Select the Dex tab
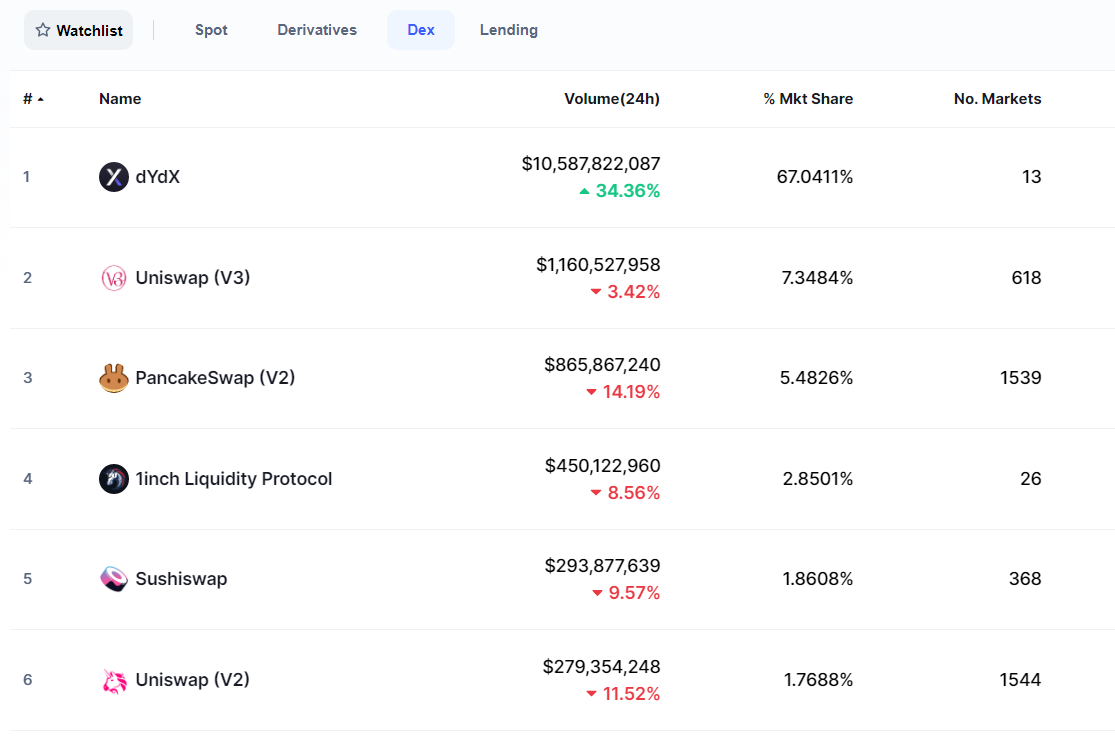The image size is (1115, 740). click(421, 30)
